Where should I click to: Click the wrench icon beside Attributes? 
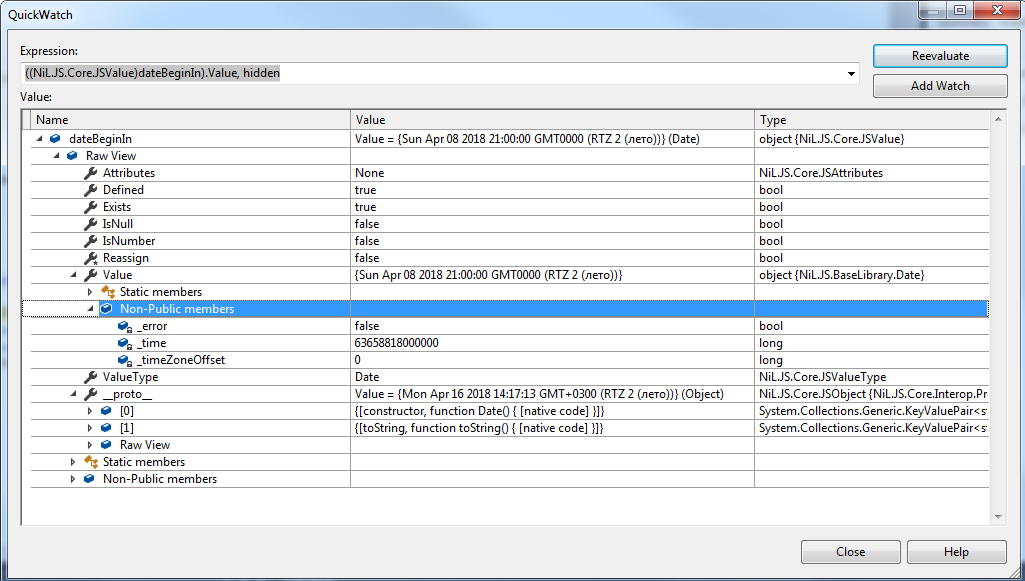click(x=89, y=173)
